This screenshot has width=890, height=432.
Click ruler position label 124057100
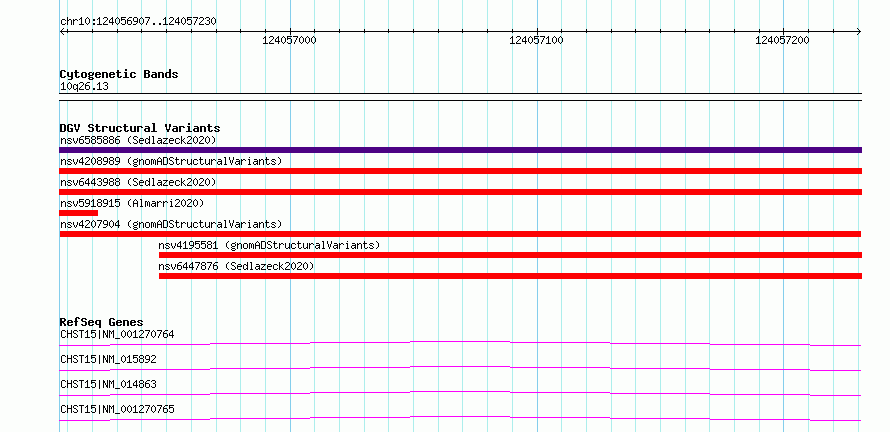point(536,40)
